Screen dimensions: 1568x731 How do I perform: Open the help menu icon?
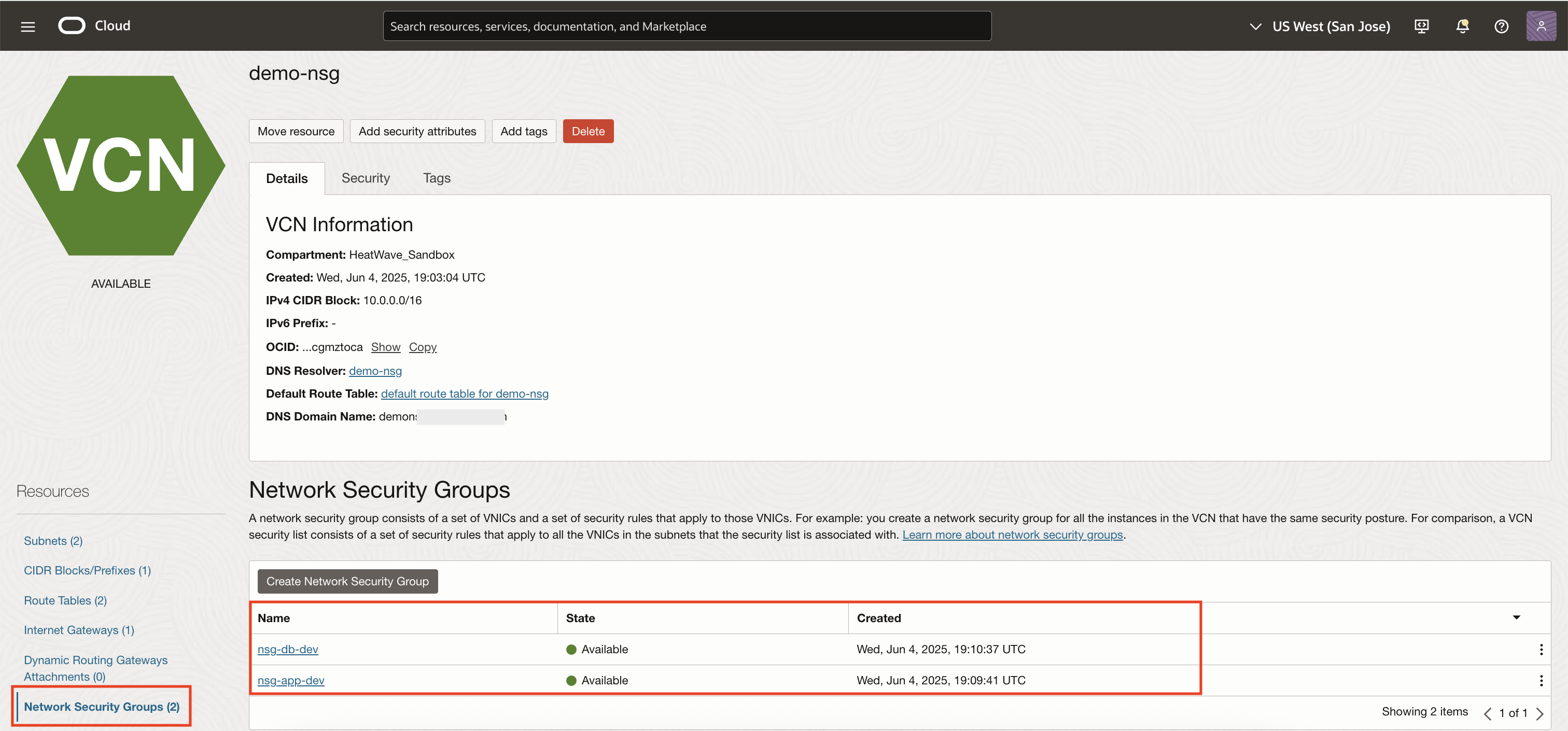1502,25
